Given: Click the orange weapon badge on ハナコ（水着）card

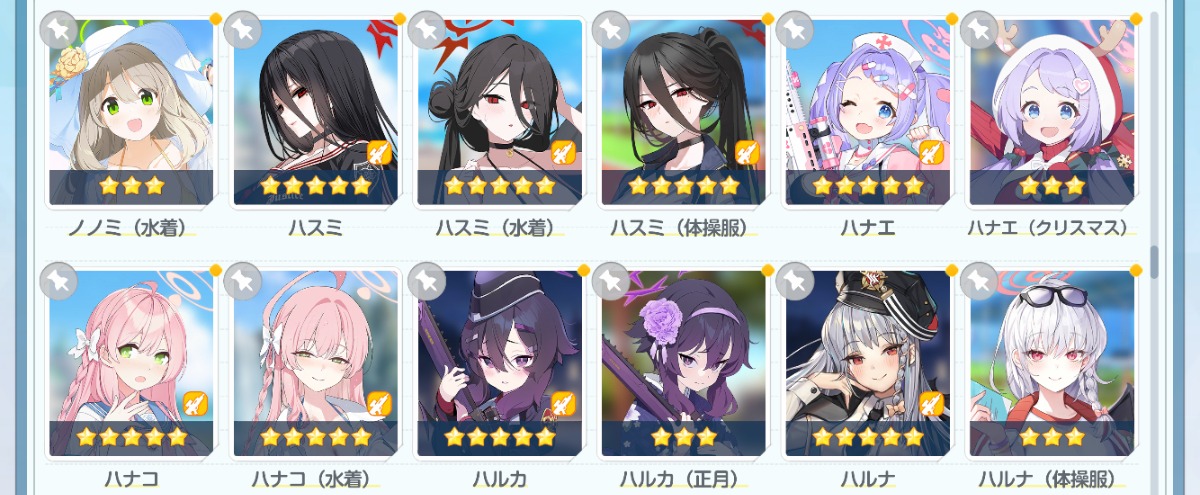Looking at the screenshot, I should [x=379, y=404].
